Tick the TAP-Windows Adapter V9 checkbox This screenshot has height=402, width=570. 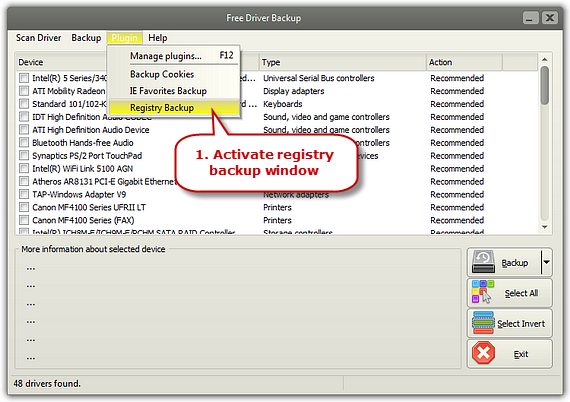pyautogui.click(x=24, y=194)
